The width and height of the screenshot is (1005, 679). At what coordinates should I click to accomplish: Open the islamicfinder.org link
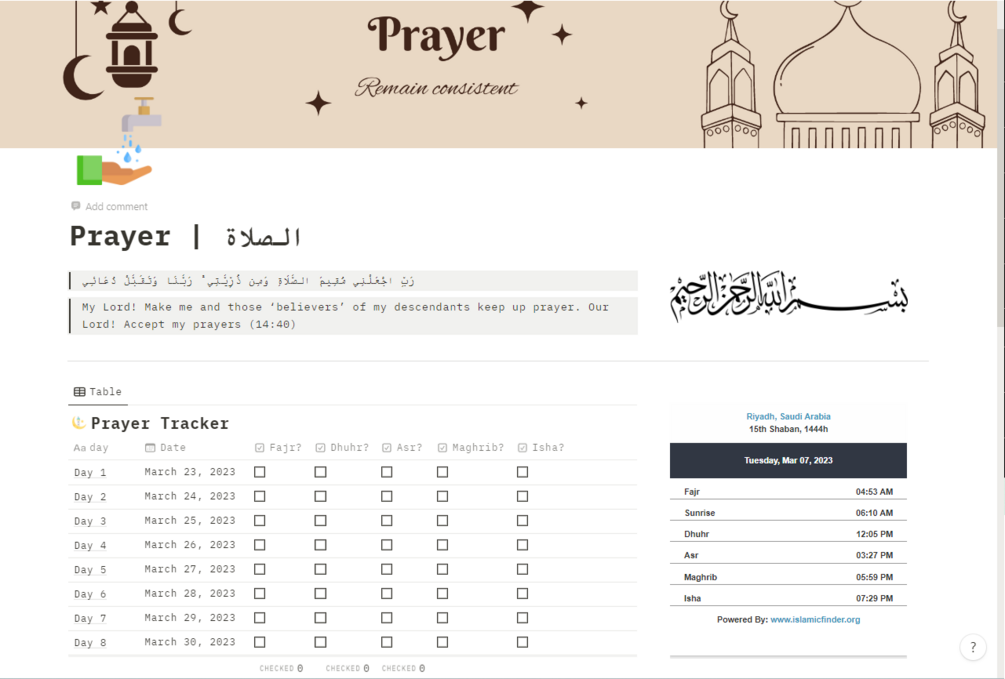(x=815, y=619)
